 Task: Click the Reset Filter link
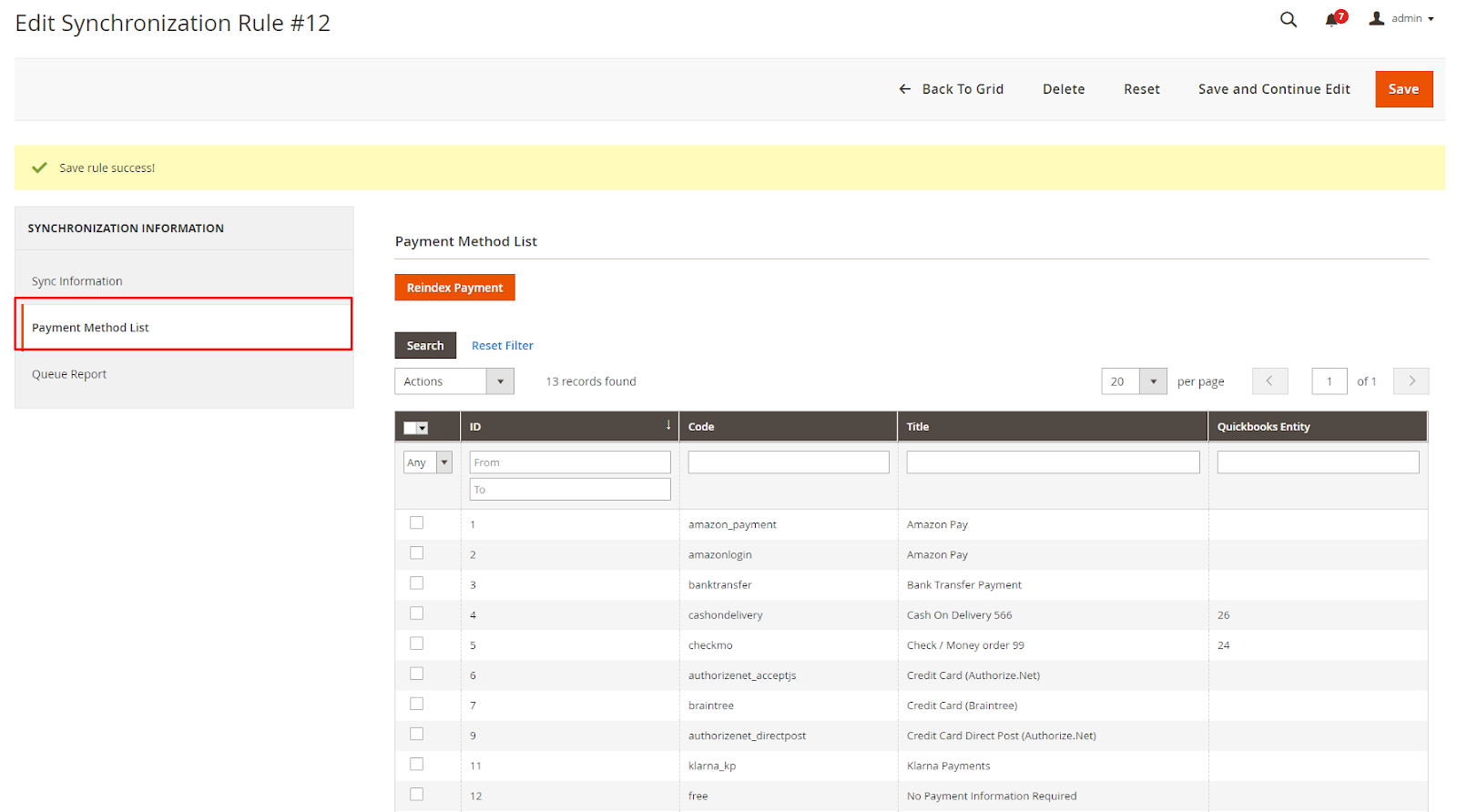502,346
